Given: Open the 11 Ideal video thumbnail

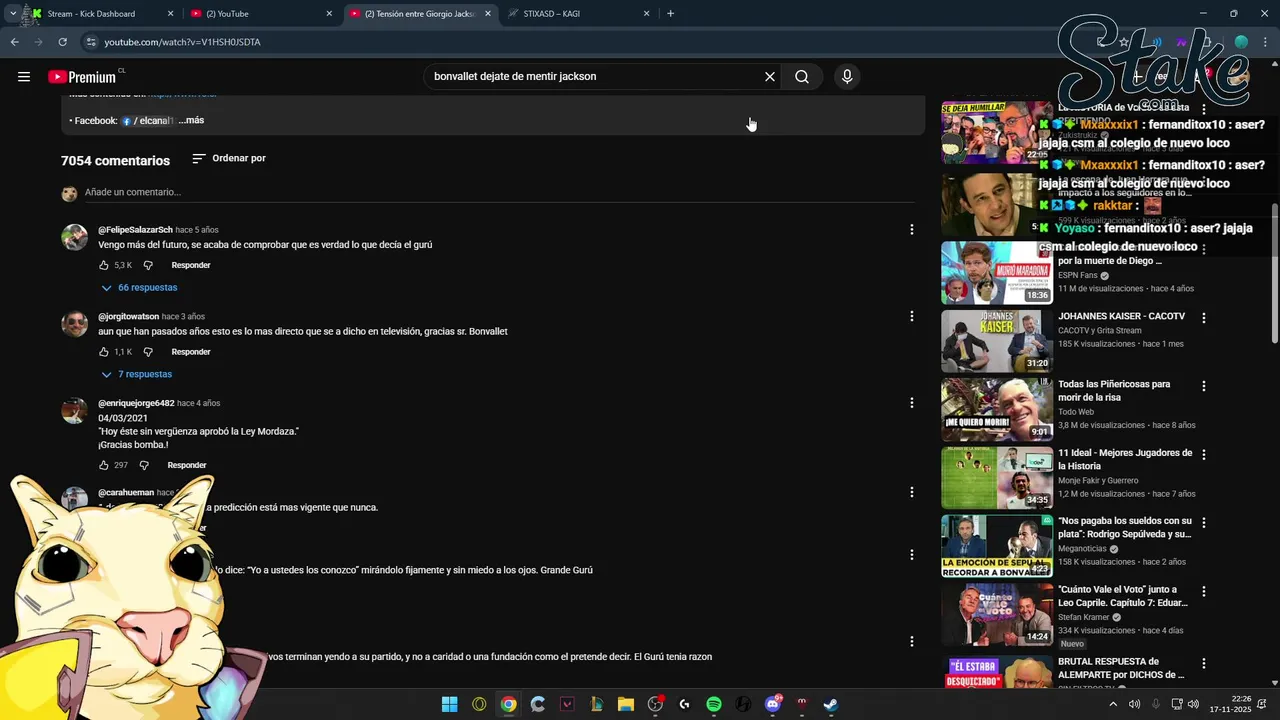Looking at the screenshot, I should (997, 478).
